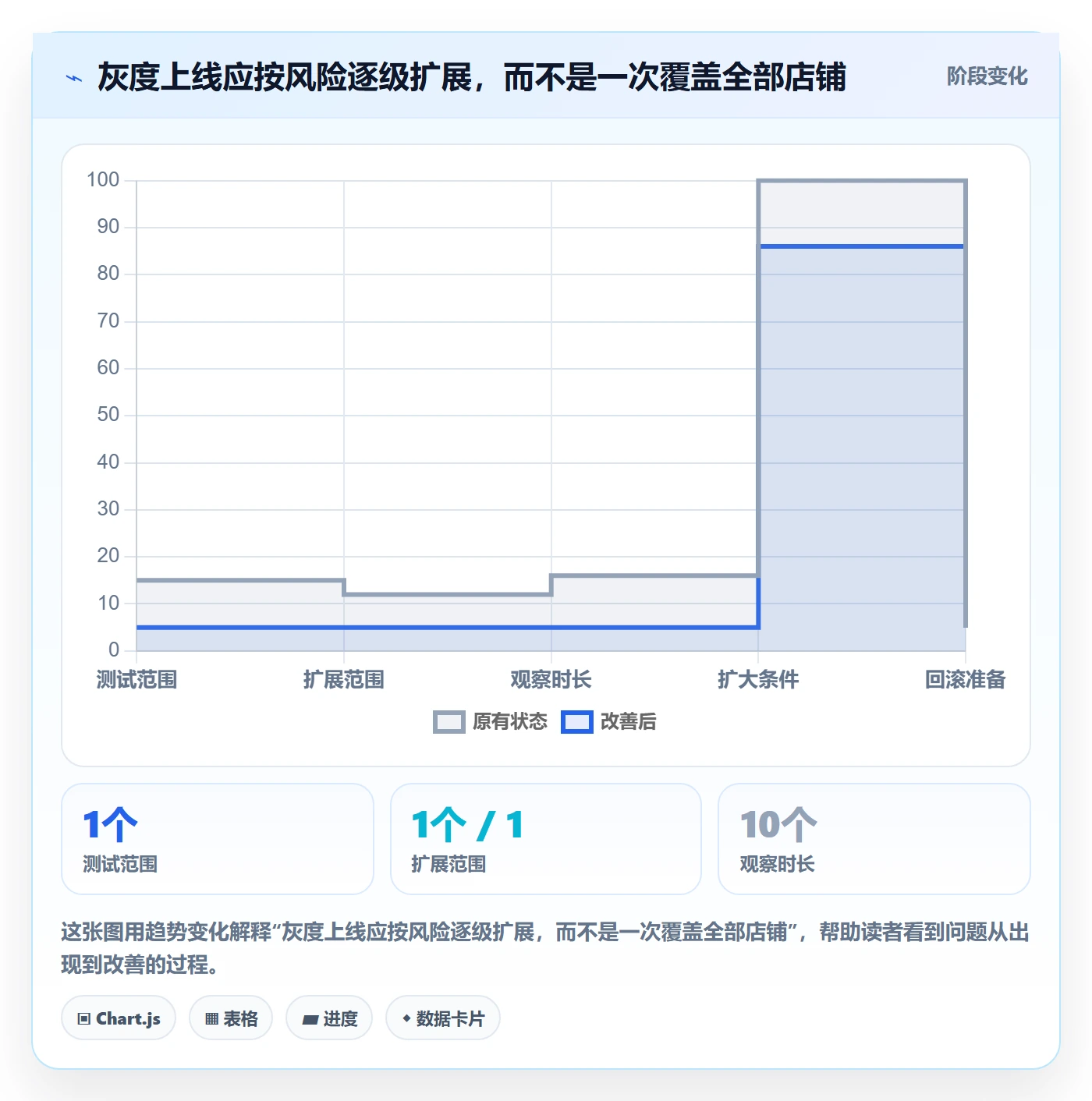Select the Chart.js tag
Viewport: 1092px width, 1101px height.
pos(119,1018)
